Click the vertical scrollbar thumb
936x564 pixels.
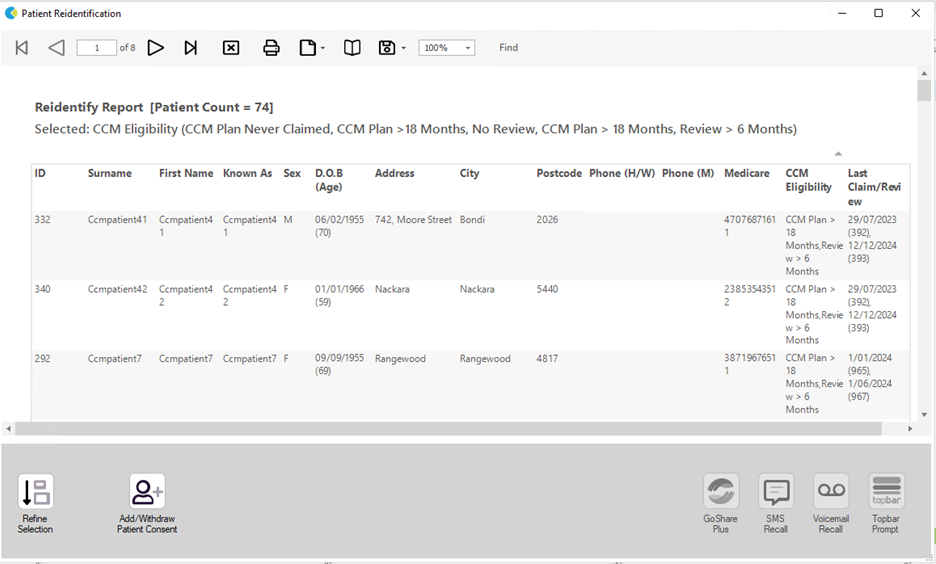click(x=924, y=91)
